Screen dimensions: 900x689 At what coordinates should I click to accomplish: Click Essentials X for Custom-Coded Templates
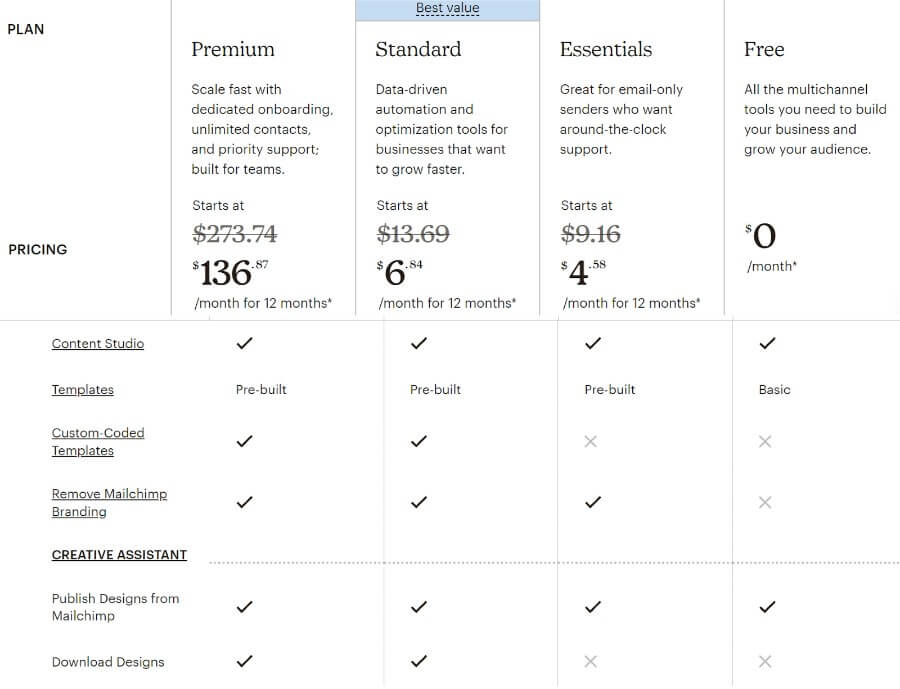click(591, 441)
